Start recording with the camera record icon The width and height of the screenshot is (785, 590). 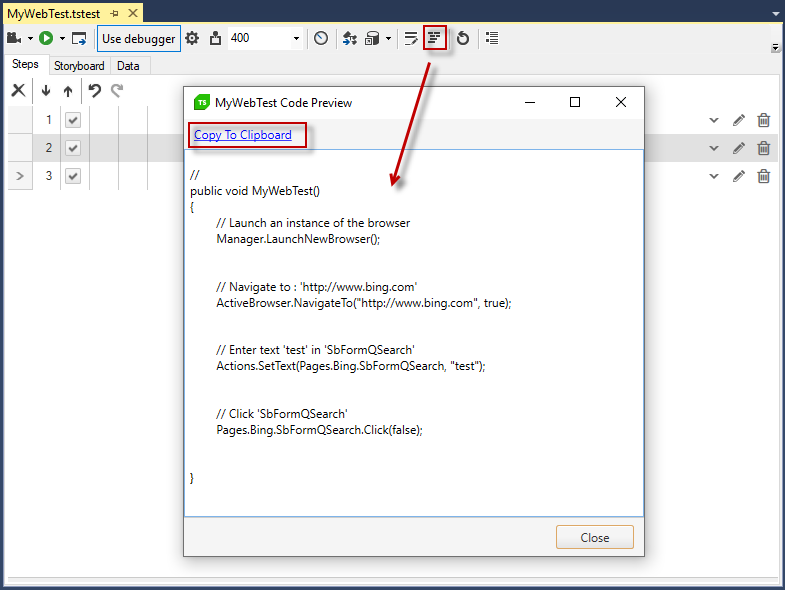[x=14, y=38]
